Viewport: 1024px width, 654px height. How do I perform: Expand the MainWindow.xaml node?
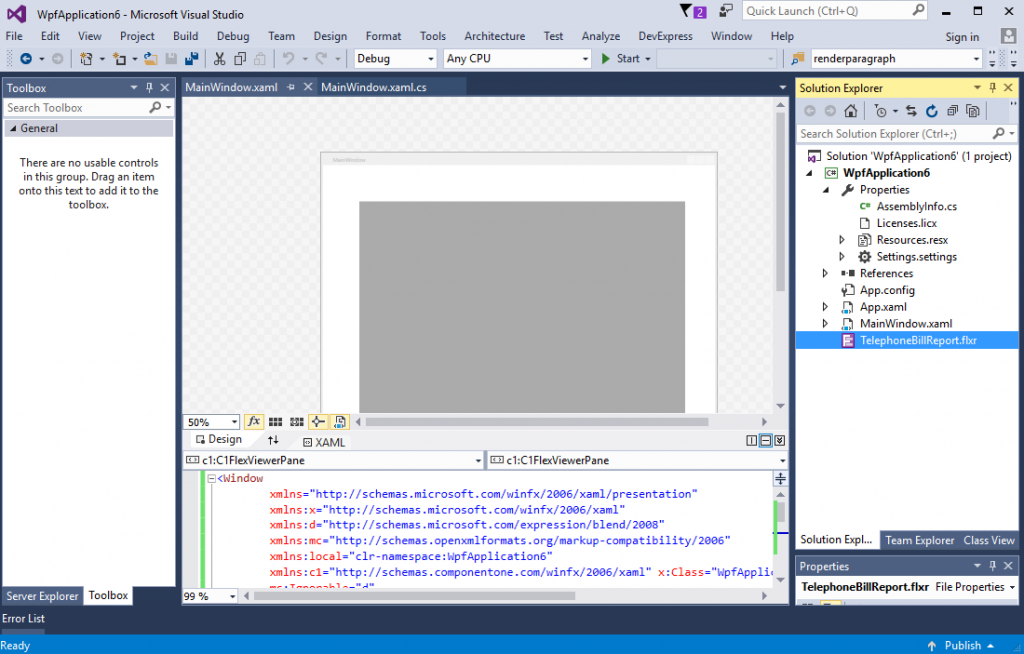(x=825, y=323)
